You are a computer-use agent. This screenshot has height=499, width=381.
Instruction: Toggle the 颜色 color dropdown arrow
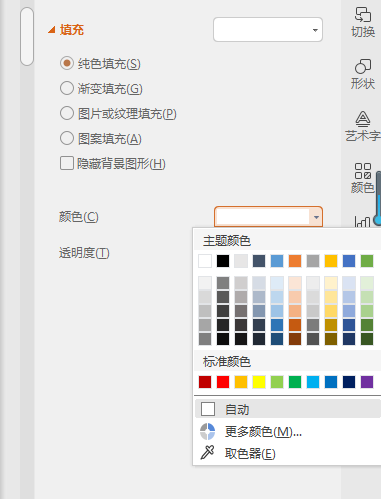click(316, 217)
